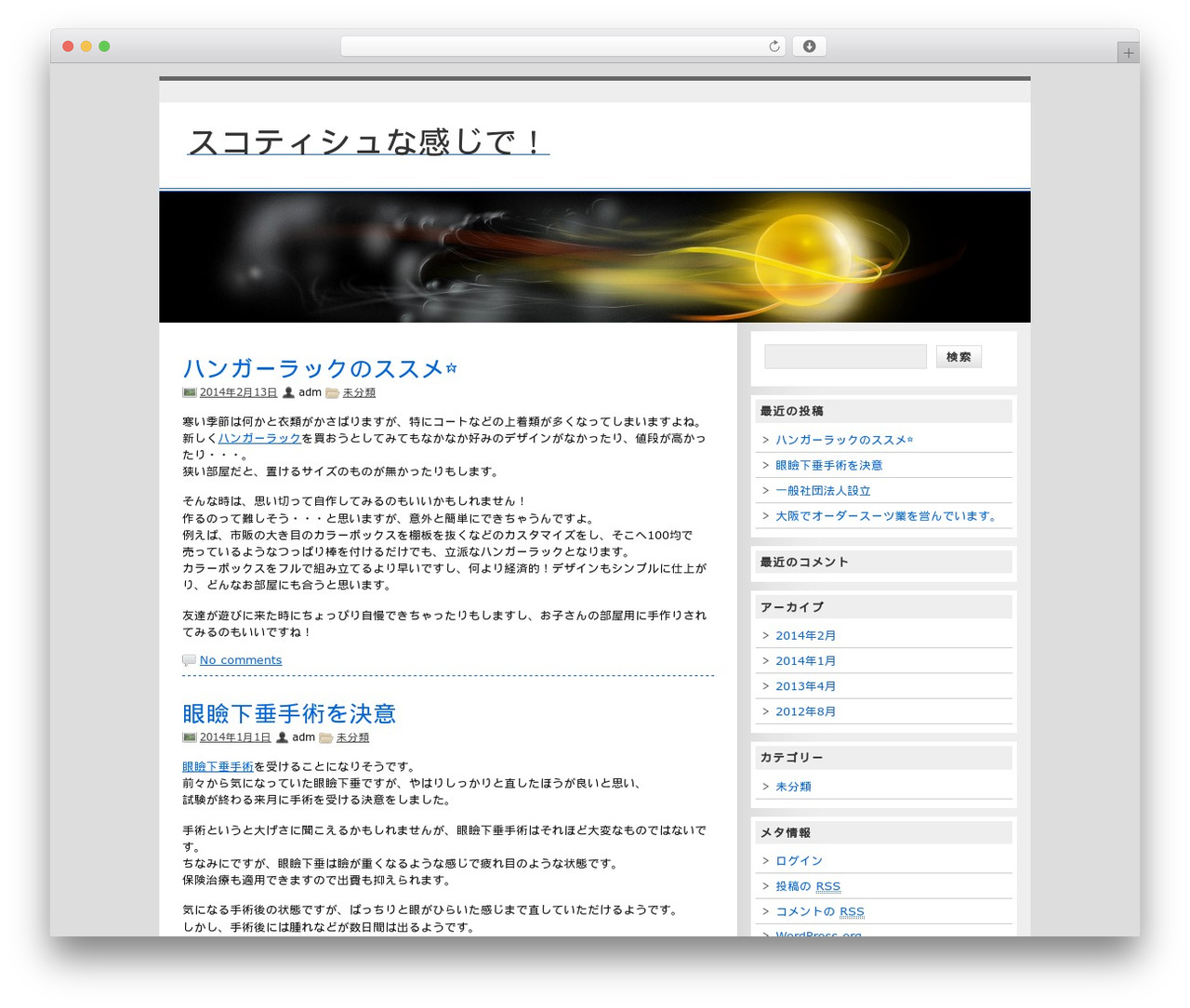
Task: Open the 2014年1月 archive
Action: (805, 660)
